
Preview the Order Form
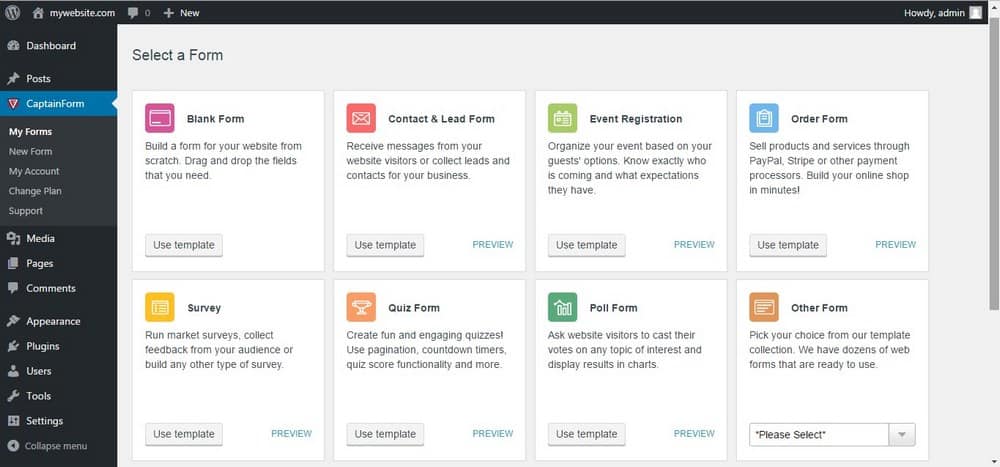[x=896, y=244]
